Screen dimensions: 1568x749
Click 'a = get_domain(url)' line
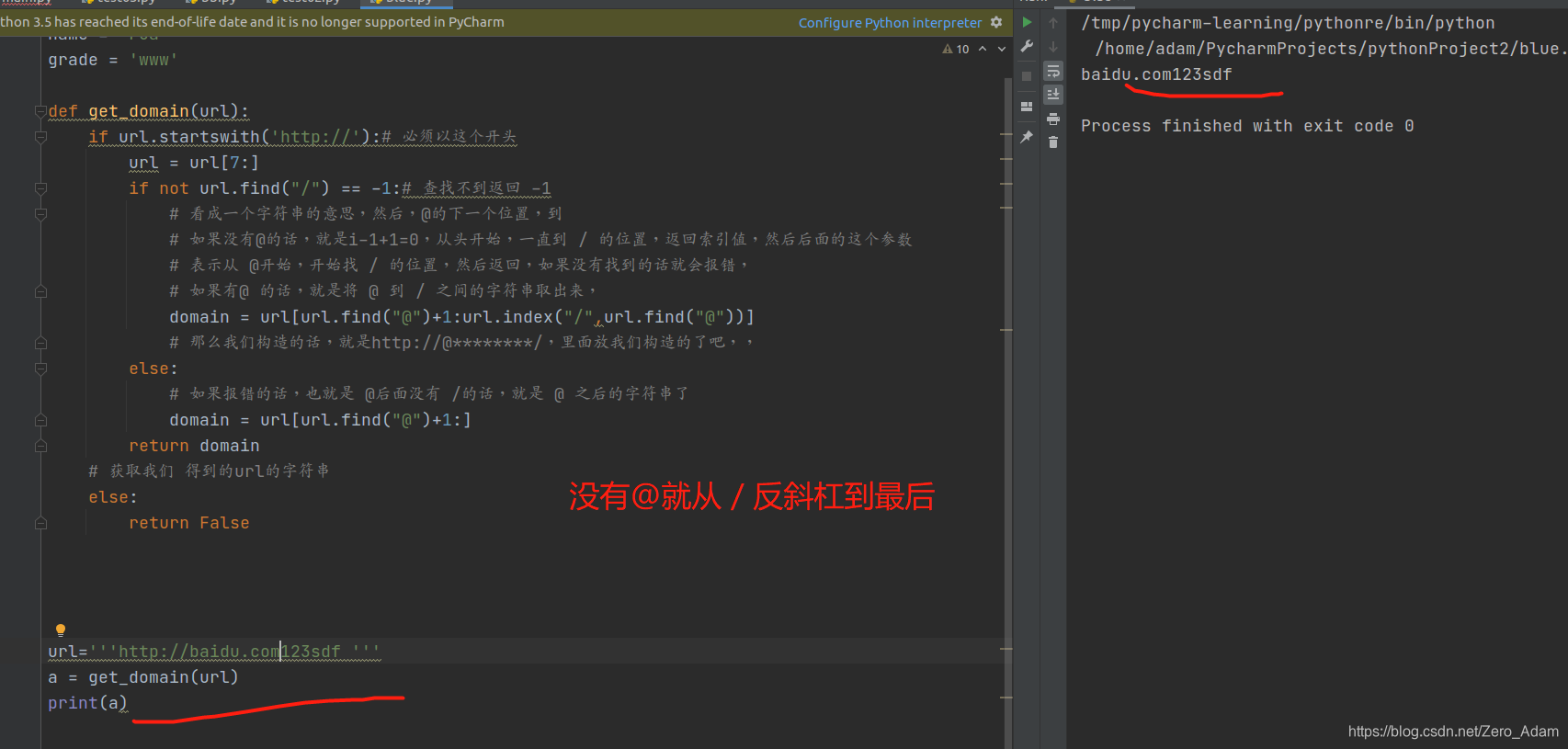pos(143,677)
